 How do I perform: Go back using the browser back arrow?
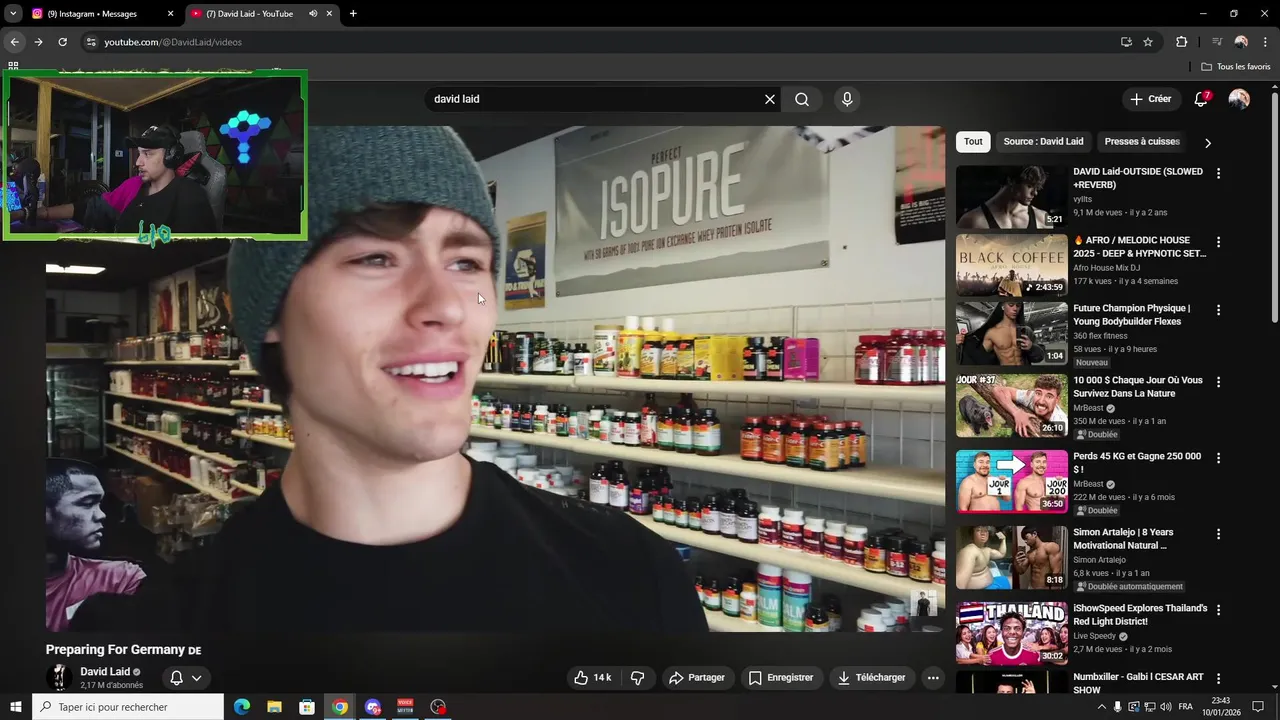pyautogui.click(x=14, y=42)
